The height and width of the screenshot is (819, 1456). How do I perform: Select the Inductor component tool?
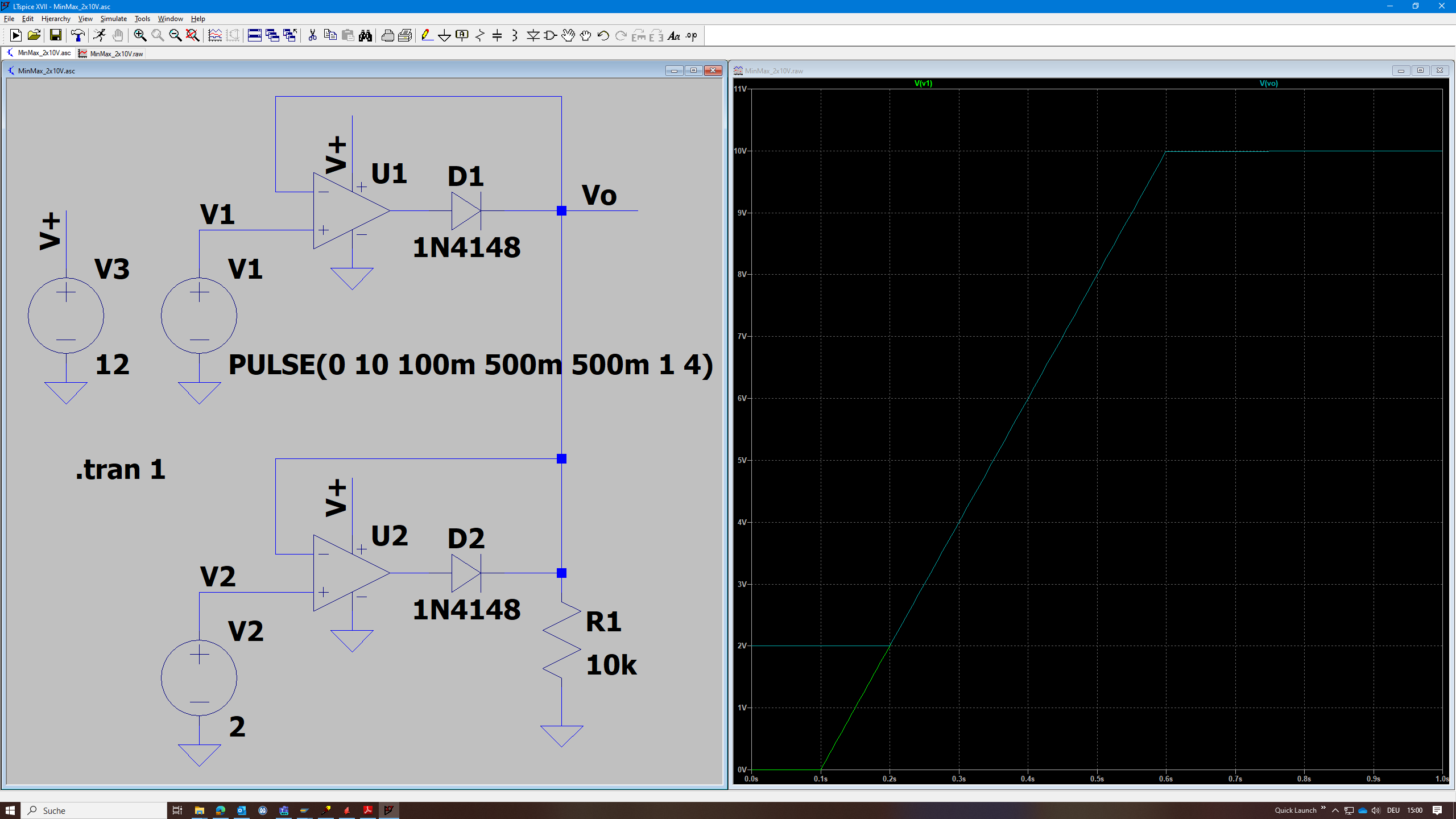coord(515,35)
